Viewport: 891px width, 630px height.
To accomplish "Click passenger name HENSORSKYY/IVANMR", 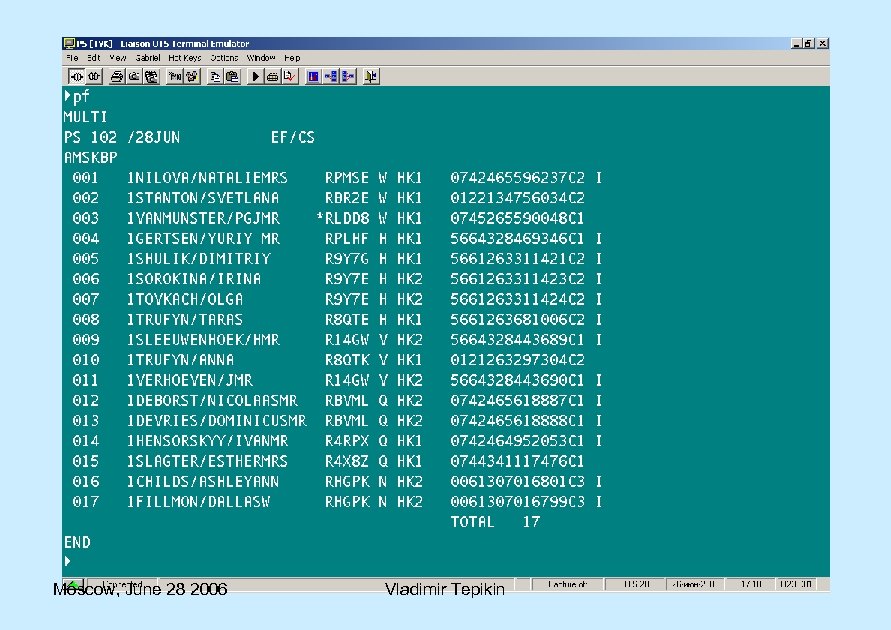I will [212, 441].
